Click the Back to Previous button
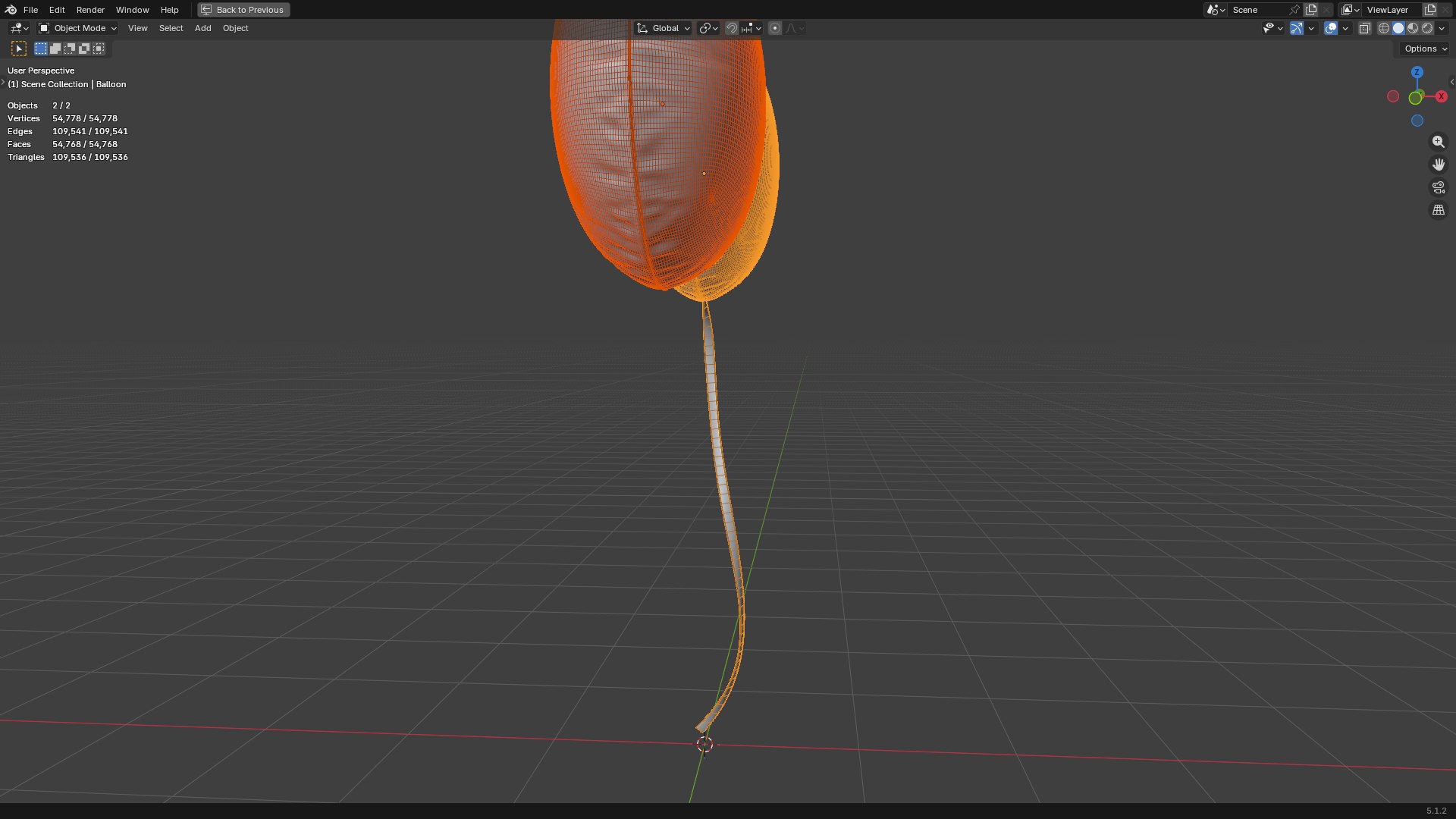This screenshot has width=1456, height=819. point(243,10)
